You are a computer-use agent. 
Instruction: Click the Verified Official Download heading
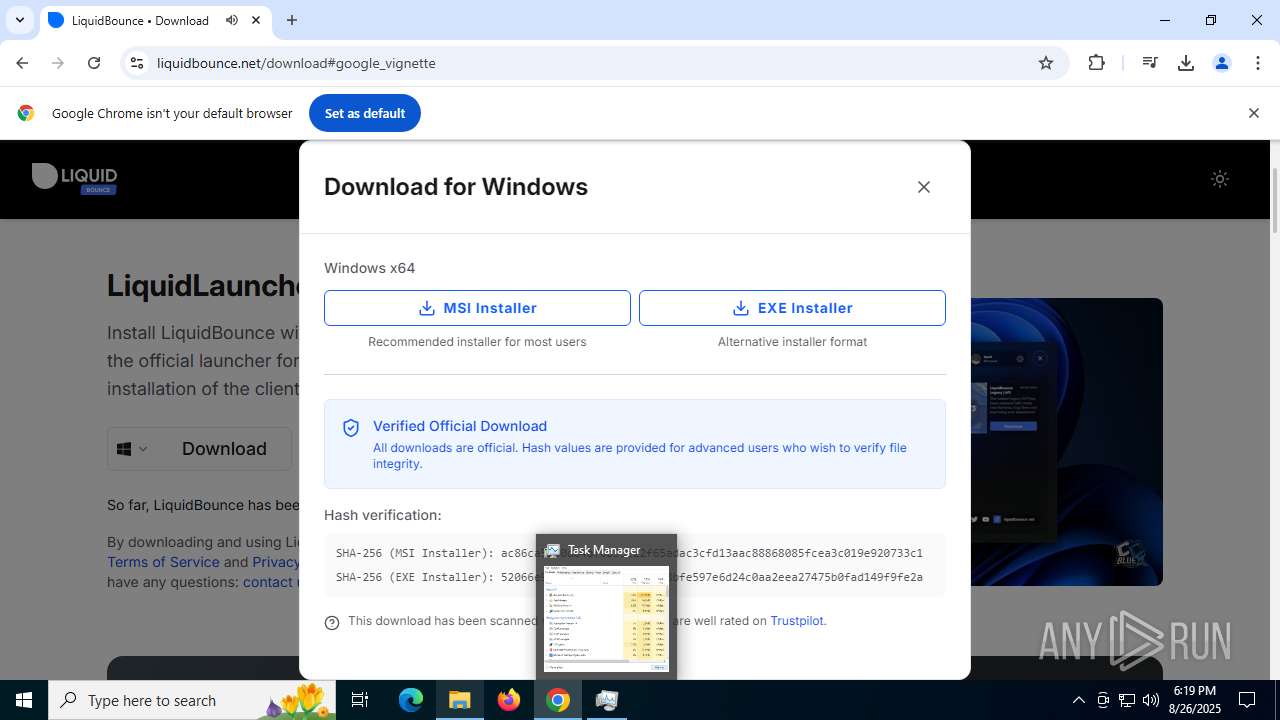click(x=460, y=426)
